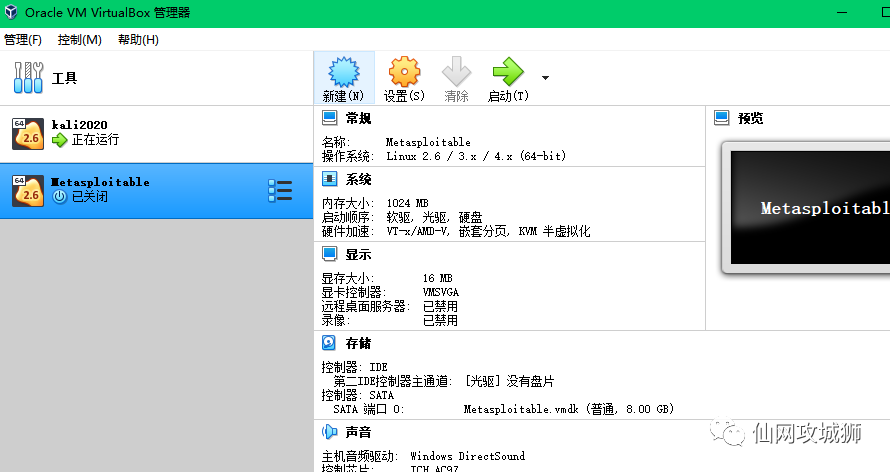Click the '控制器: IDE' line
890x472 pixels.
tap(354, 367)
